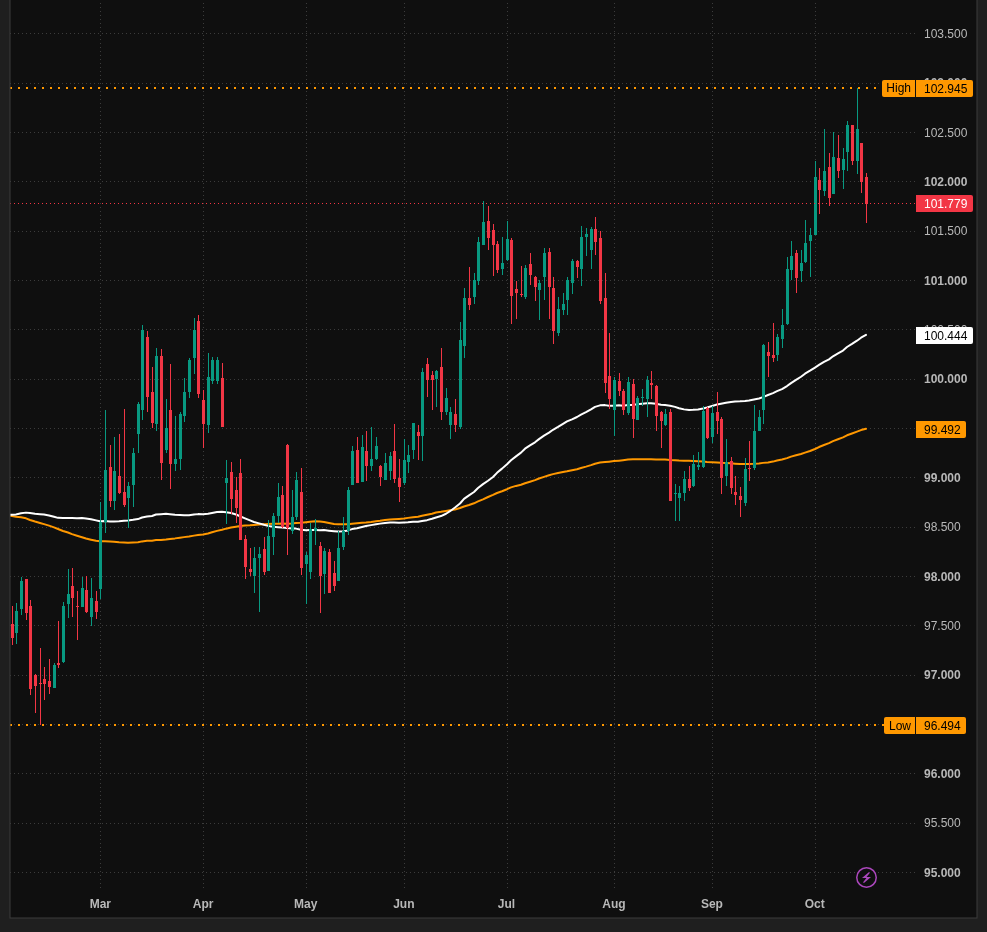Select the 96.494 low price value
This screenshot has width=987, height=932.
(x=941, y=726)
